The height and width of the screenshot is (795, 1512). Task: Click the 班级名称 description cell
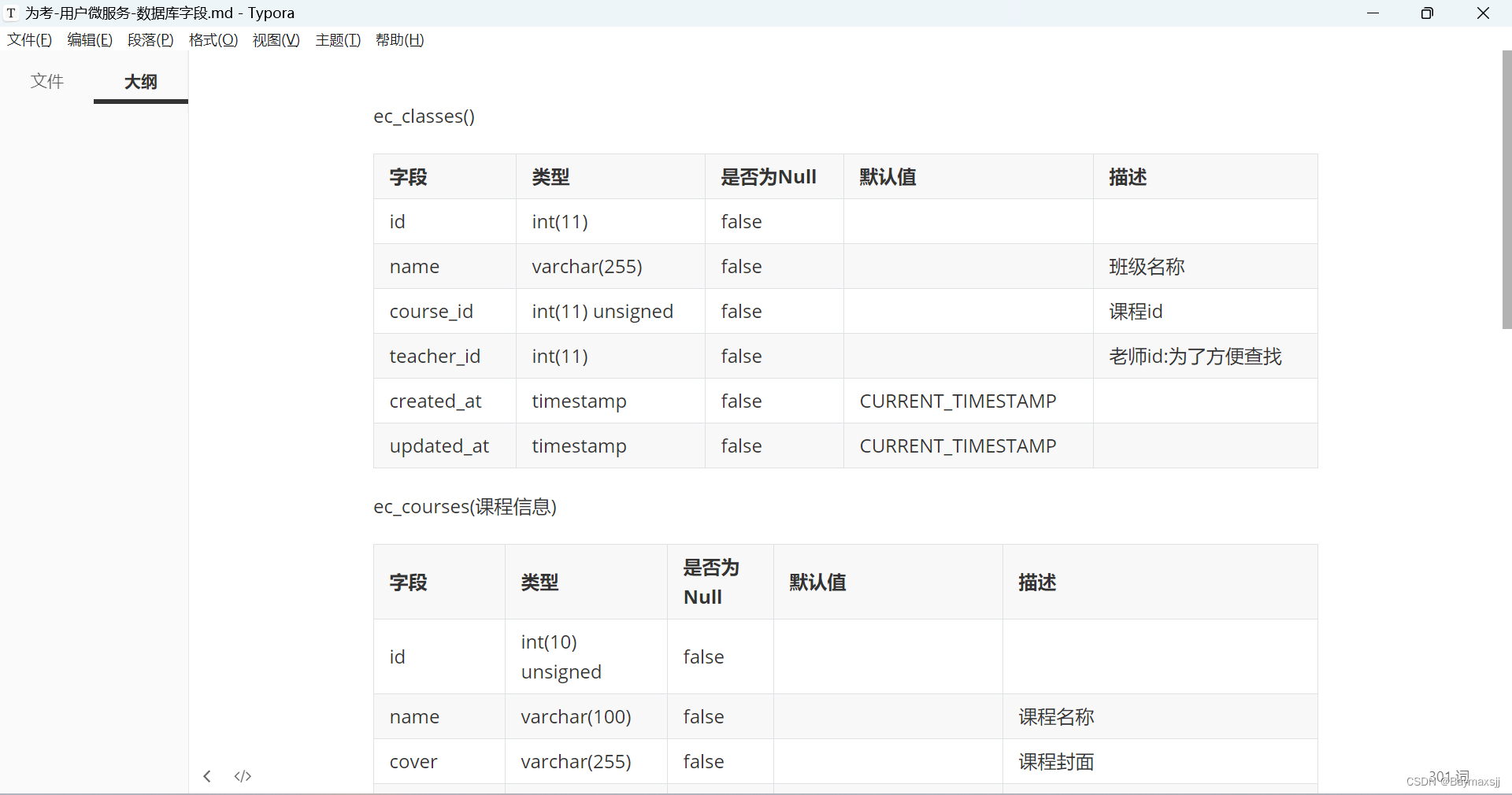click(x=1205, y=267)
